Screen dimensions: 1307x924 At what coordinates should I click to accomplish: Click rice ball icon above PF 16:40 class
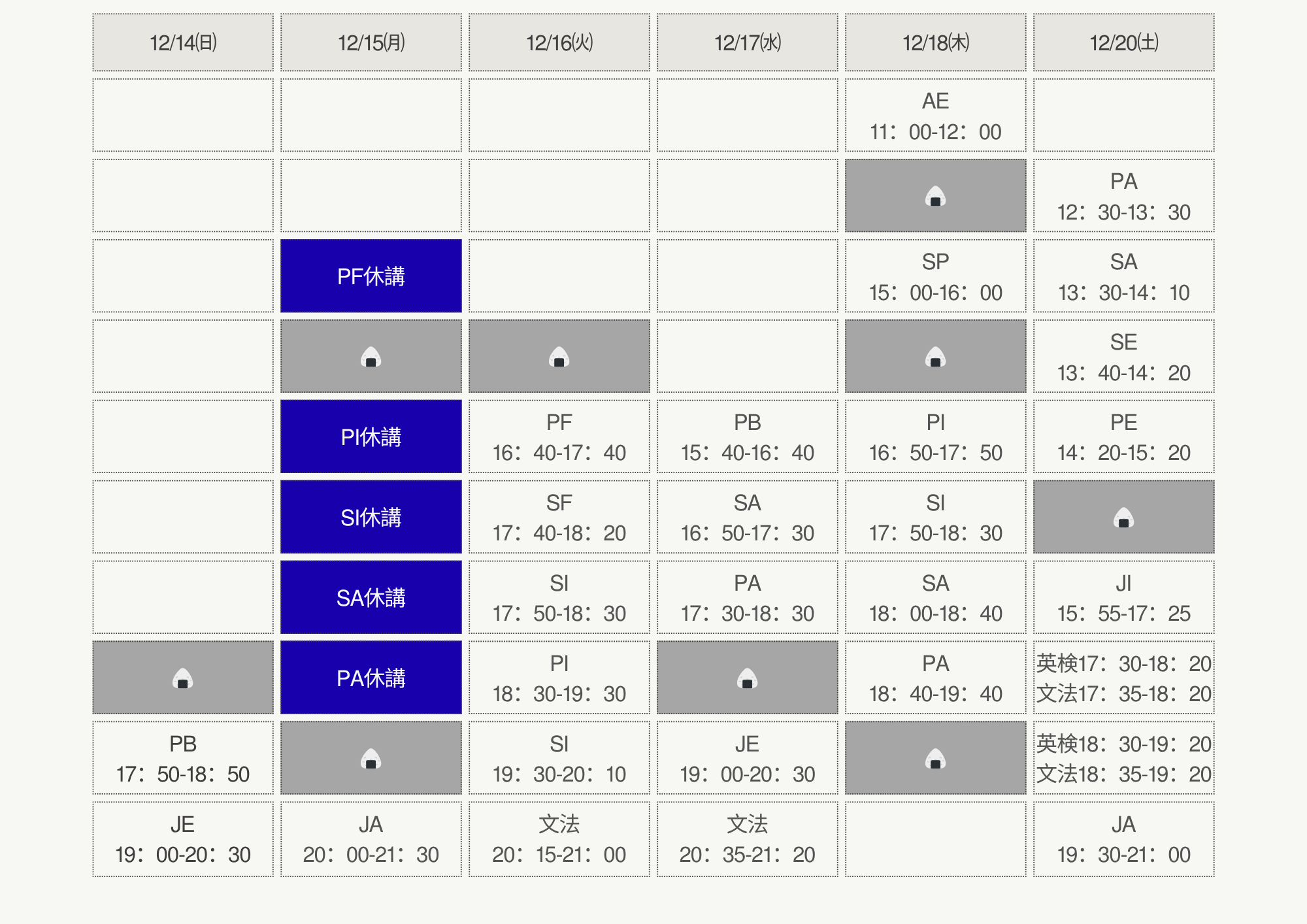559,356
